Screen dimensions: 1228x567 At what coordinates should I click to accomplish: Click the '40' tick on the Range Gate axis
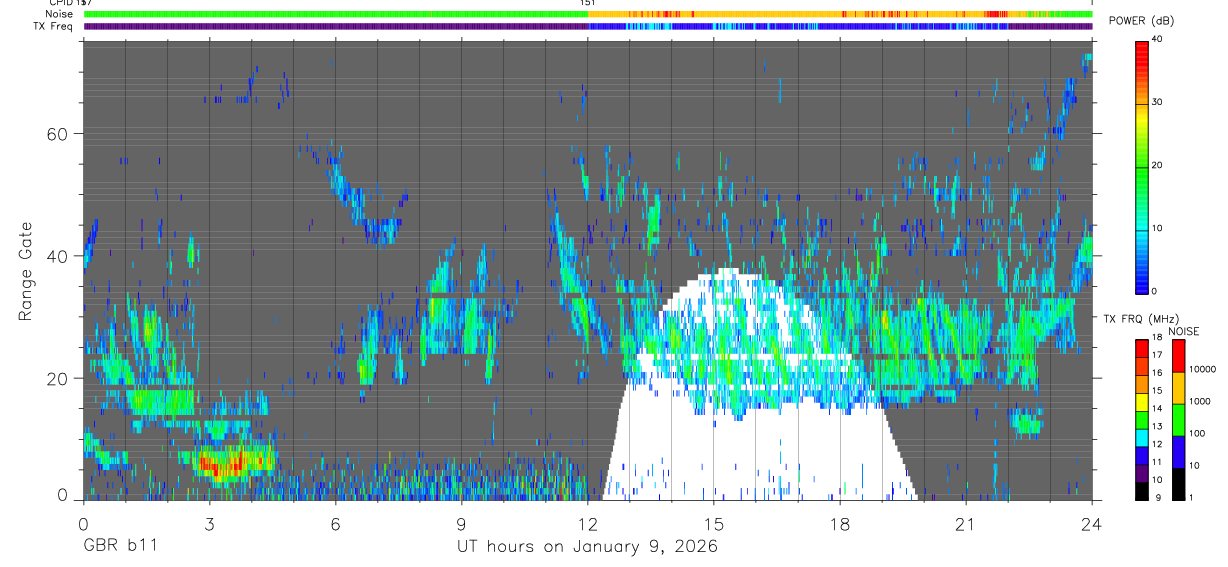(56, 257)
